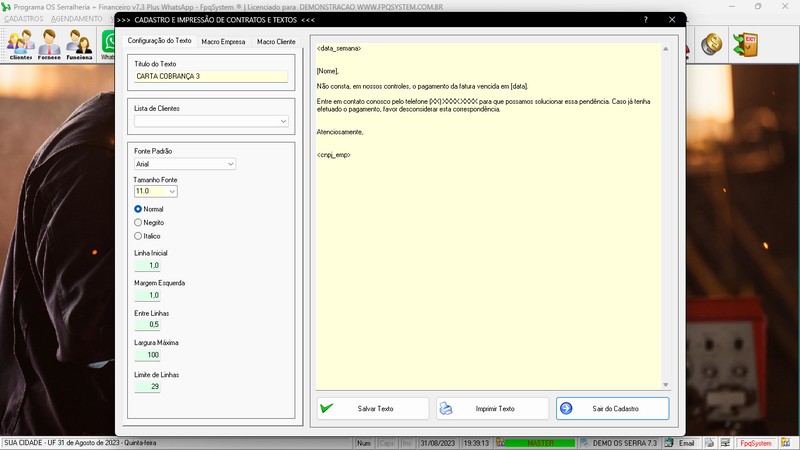
Task: Select the Normal font style radio
Action: [138, 209]
